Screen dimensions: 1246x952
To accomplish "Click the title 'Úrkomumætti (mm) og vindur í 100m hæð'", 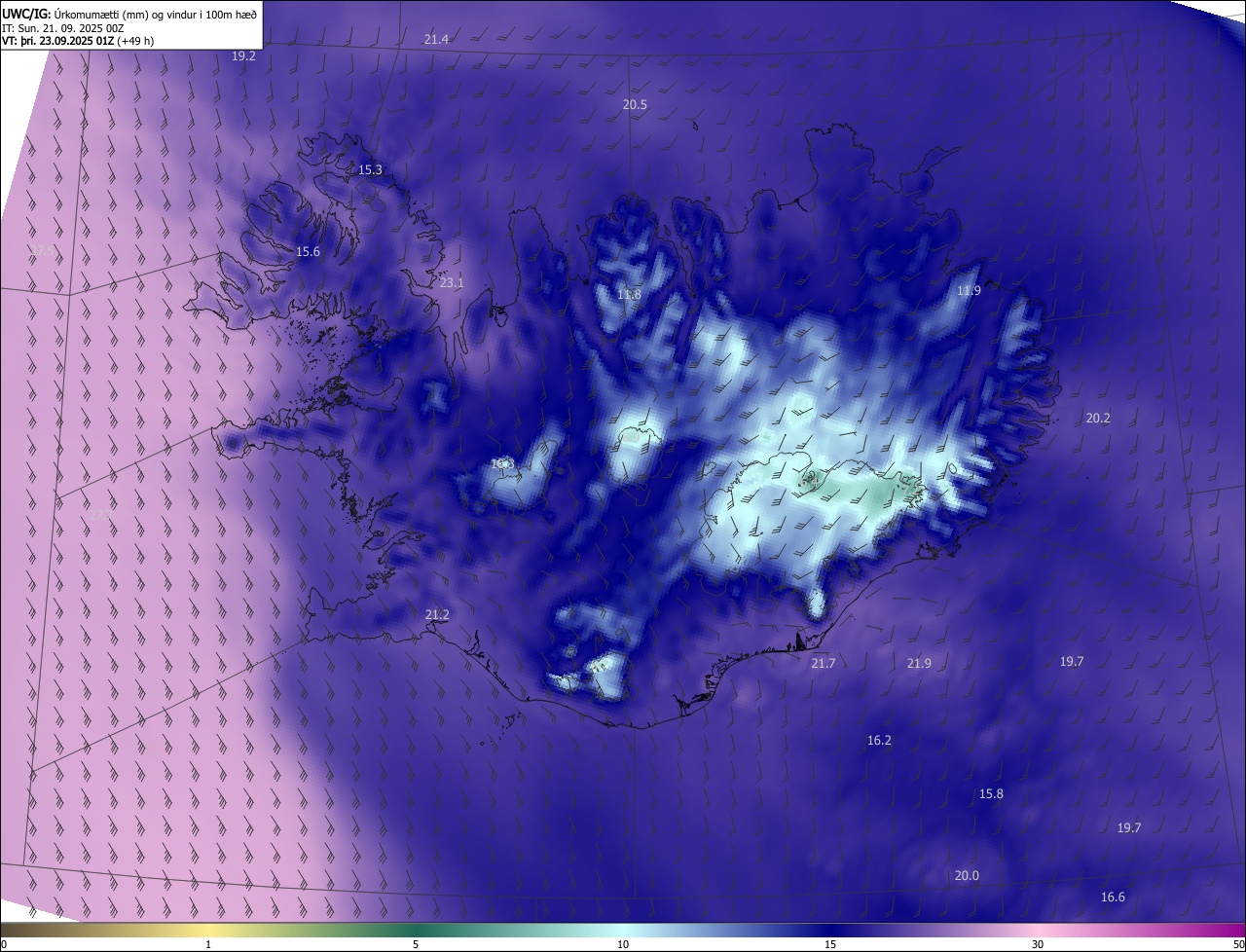I will [x=156, y=14].
